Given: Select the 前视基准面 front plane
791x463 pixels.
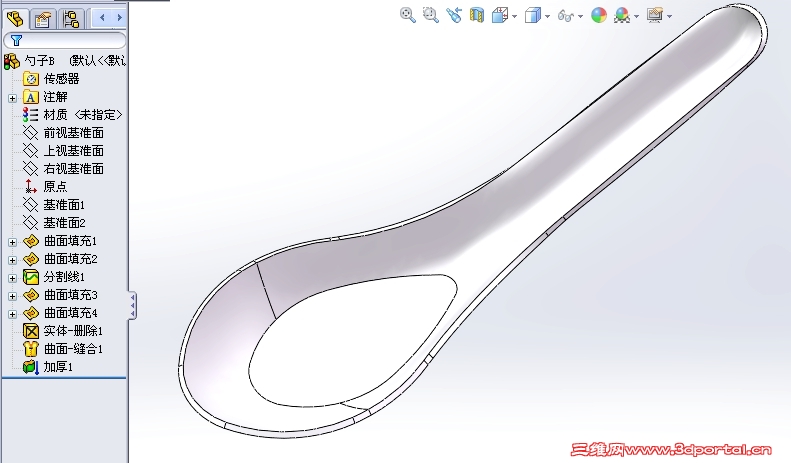Looking at the screenshot, I should pyautogui.click(x=74, y=133).
